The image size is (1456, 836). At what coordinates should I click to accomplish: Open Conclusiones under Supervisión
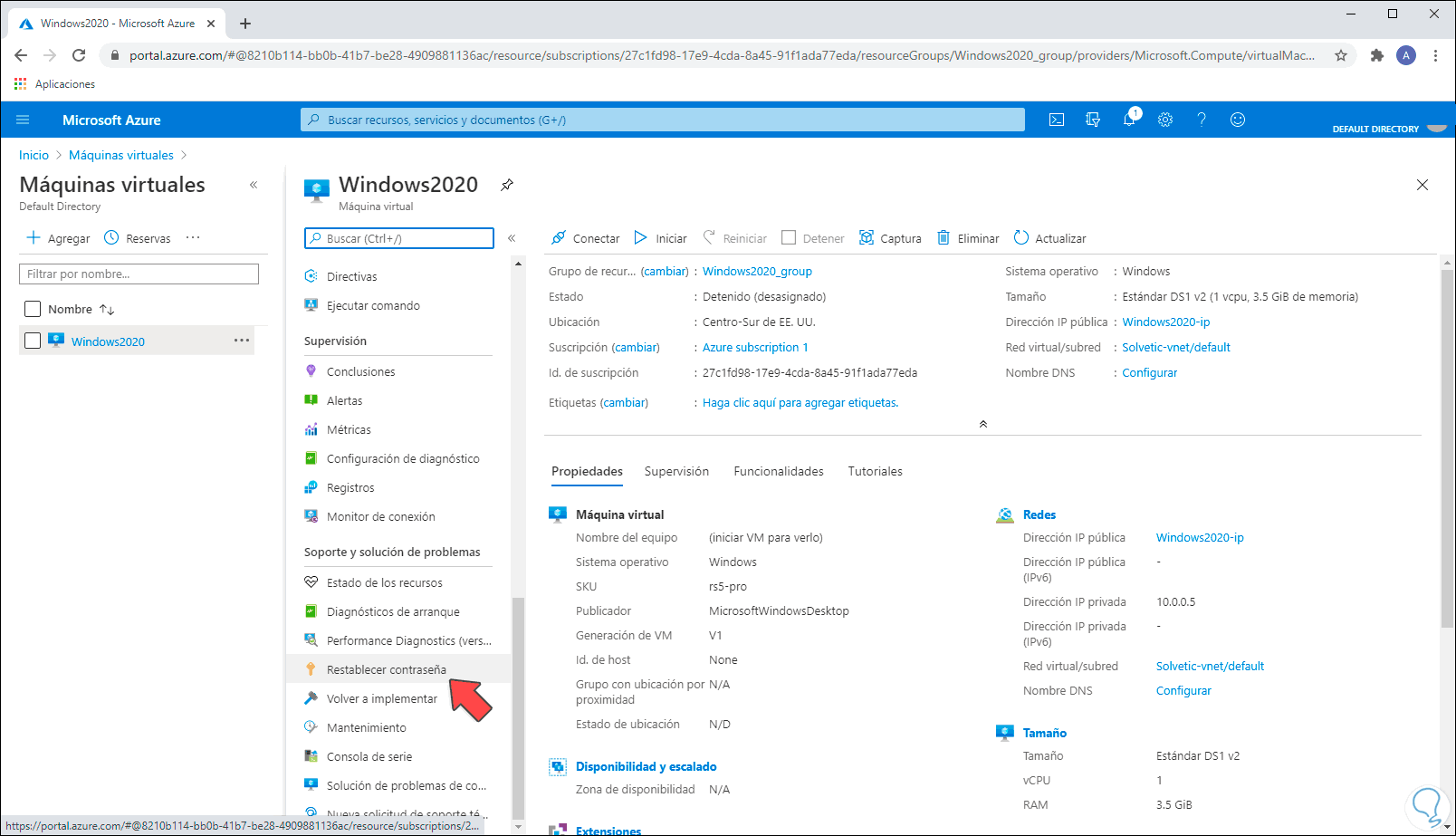click(361, 371)
